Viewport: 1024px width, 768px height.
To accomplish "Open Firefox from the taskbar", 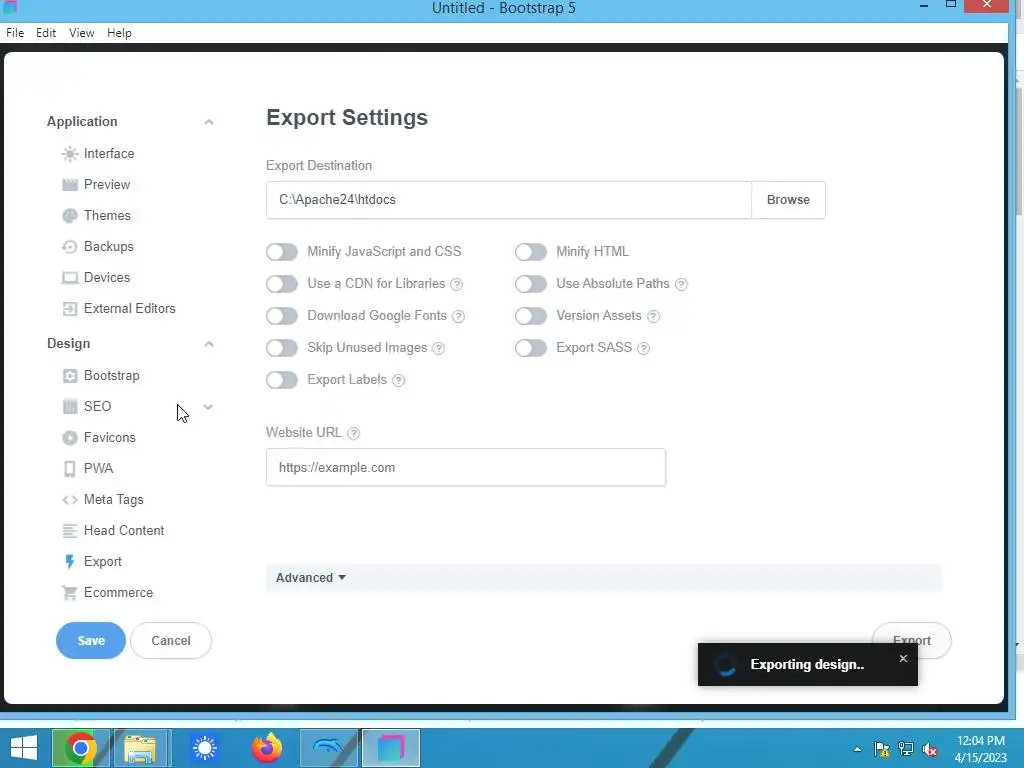I will 267,748.
